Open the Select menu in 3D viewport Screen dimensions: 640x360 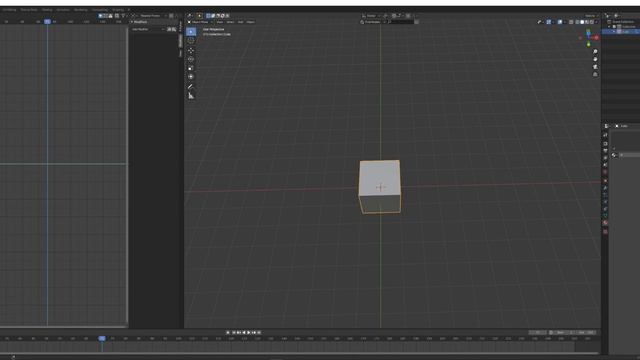click(x=230, y=22)
